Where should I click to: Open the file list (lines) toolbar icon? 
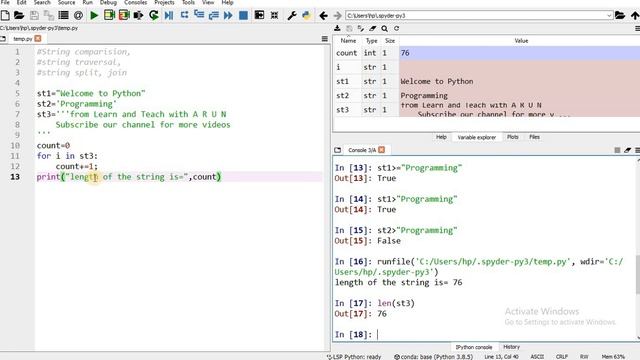(63, 16)
